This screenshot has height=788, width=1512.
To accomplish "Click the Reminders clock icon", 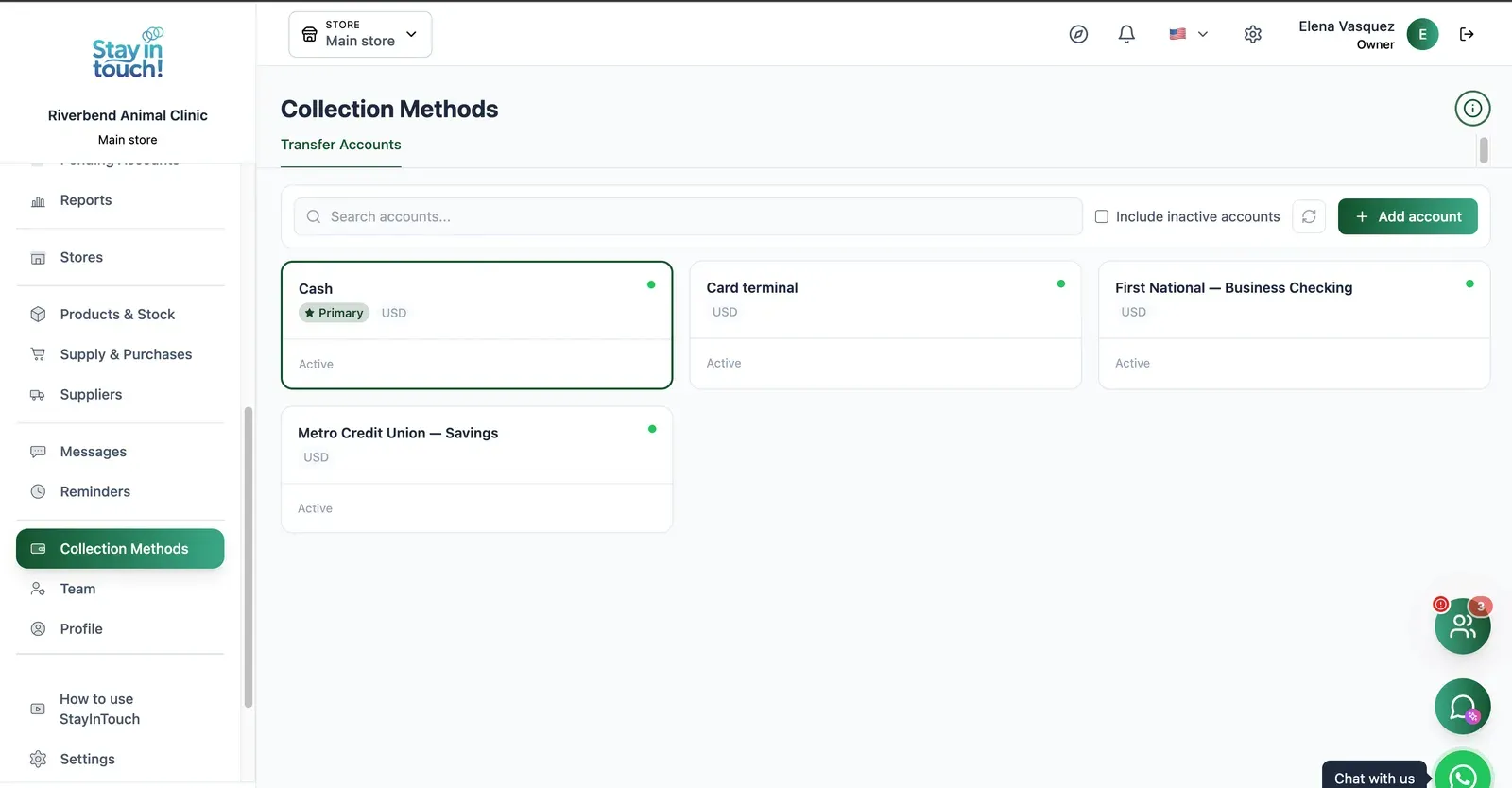I will tap(38, 491).
